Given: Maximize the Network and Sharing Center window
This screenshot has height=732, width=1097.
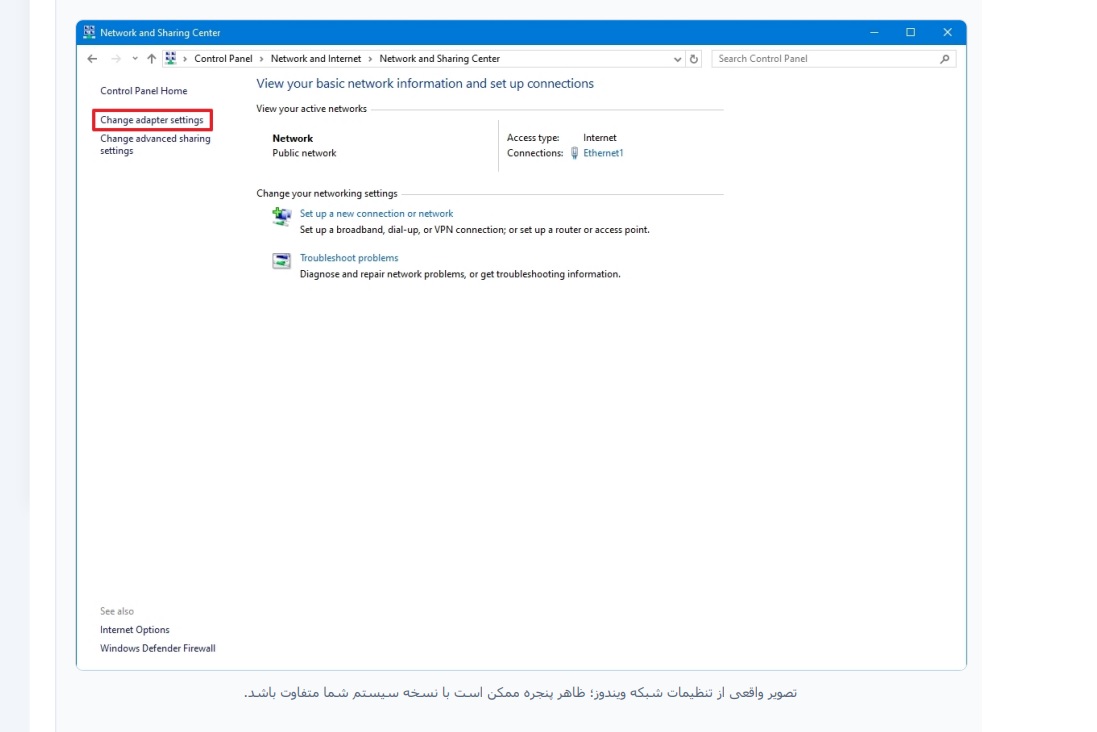Looking at the screenshot, I should (x=910, y=32).
